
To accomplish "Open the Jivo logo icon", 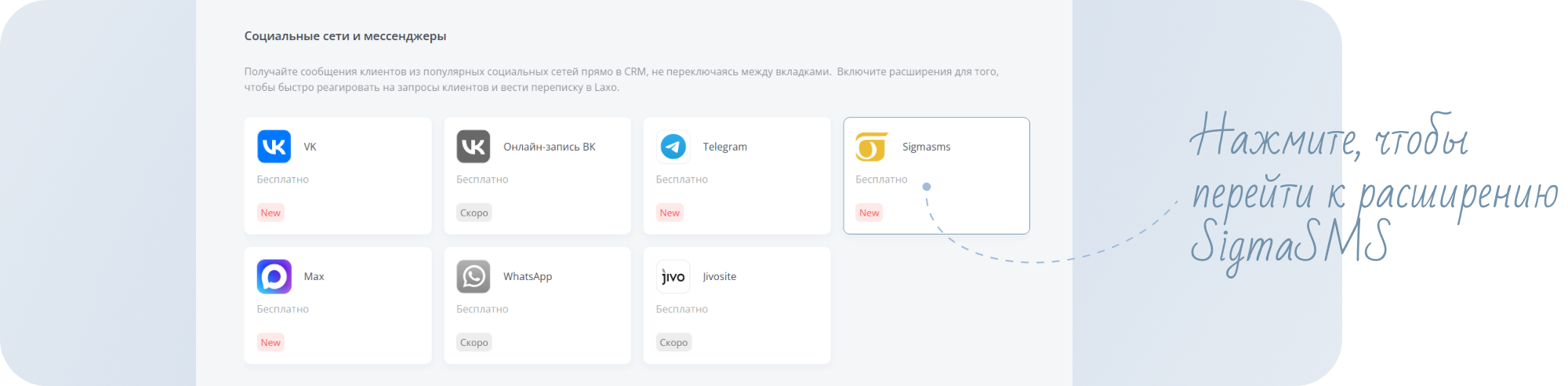I will click(673, 277).
